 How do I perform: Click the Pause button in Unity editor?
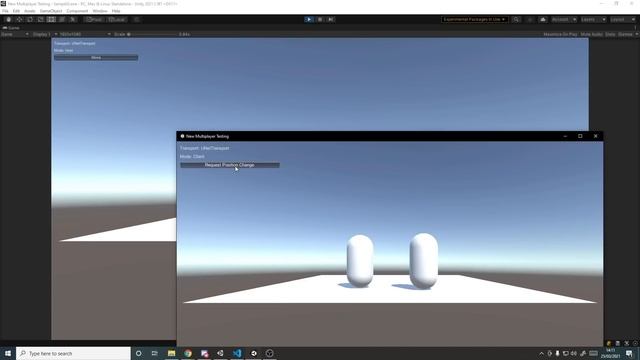pos(320,20)
